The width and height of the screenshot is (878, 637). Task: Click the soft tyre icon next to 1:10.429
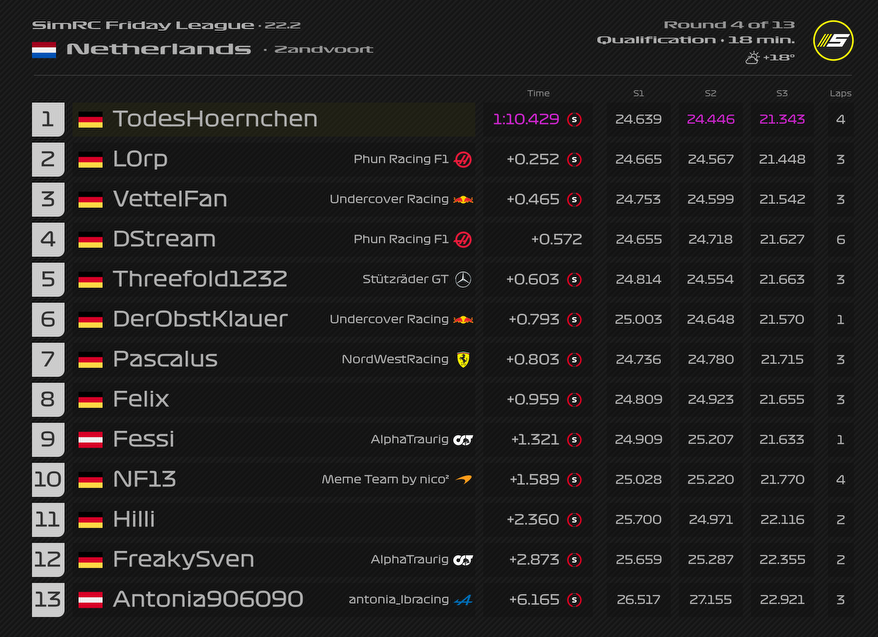click(x=574, y=119)
